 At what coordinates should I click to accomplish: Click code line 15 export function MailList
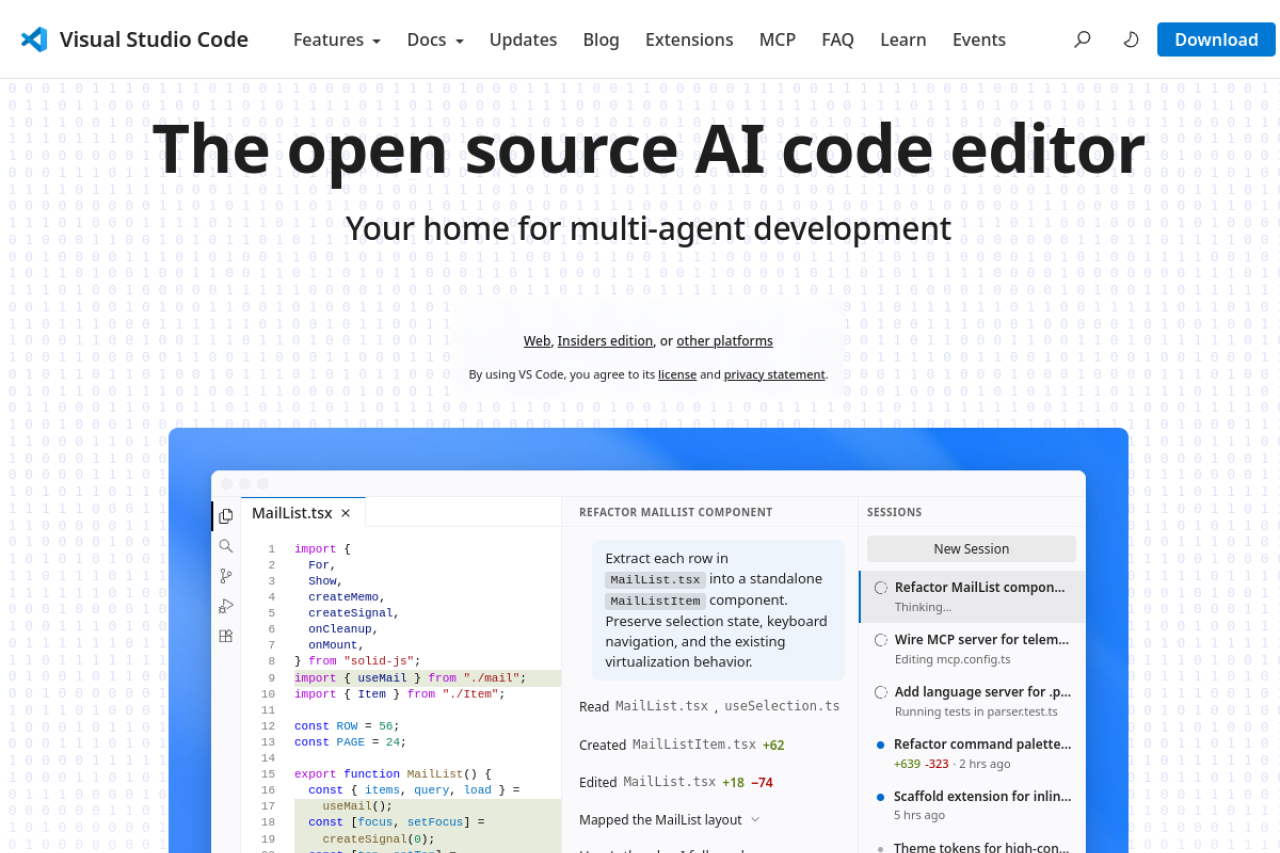[x=393, y=774]
